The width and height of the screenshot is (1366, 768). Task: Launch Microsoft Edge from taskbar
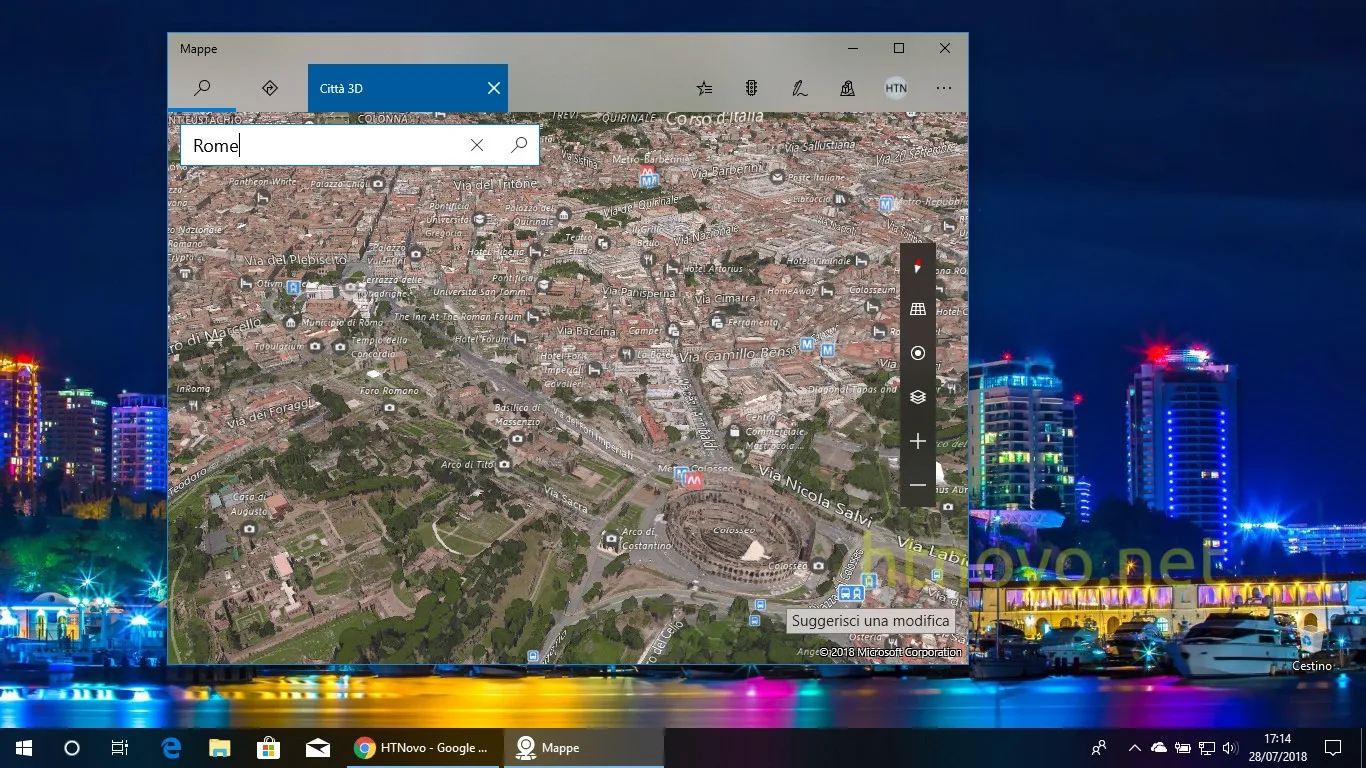click(x=171, y=747)
